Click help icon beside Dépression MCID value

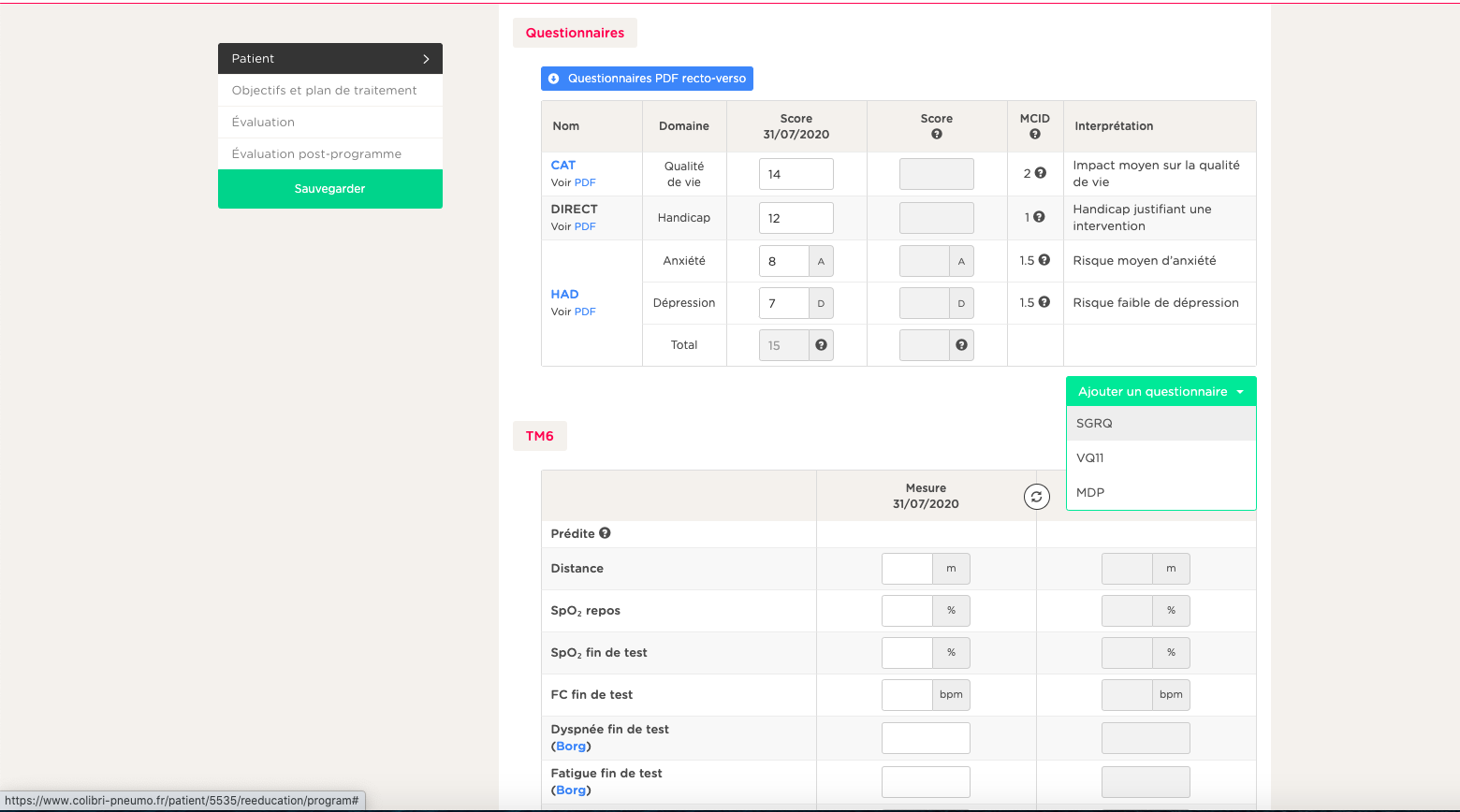click(x=1044, y=302)
